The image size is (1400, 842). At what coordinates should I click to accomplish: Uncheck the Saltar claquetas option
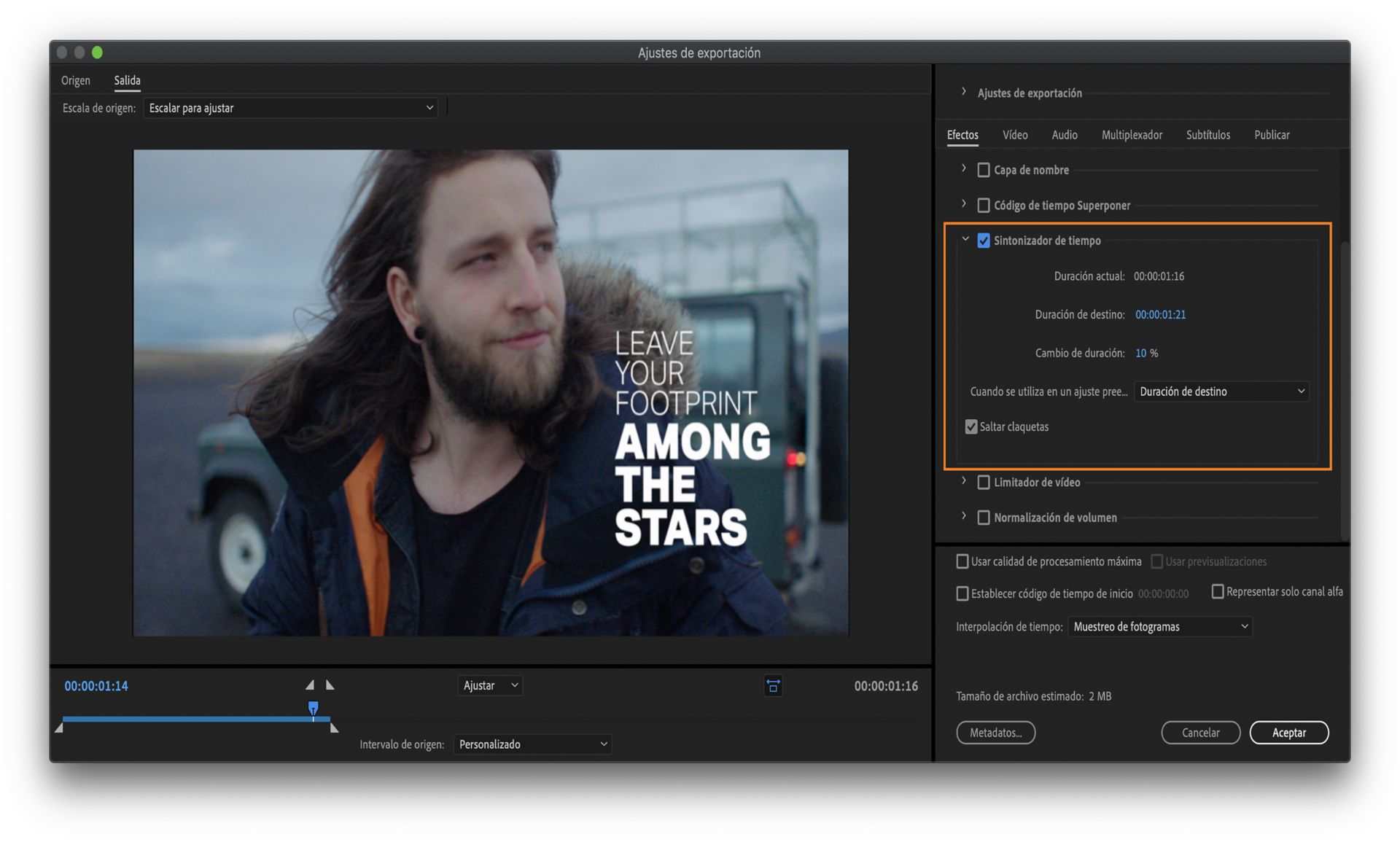click(971, 427)
